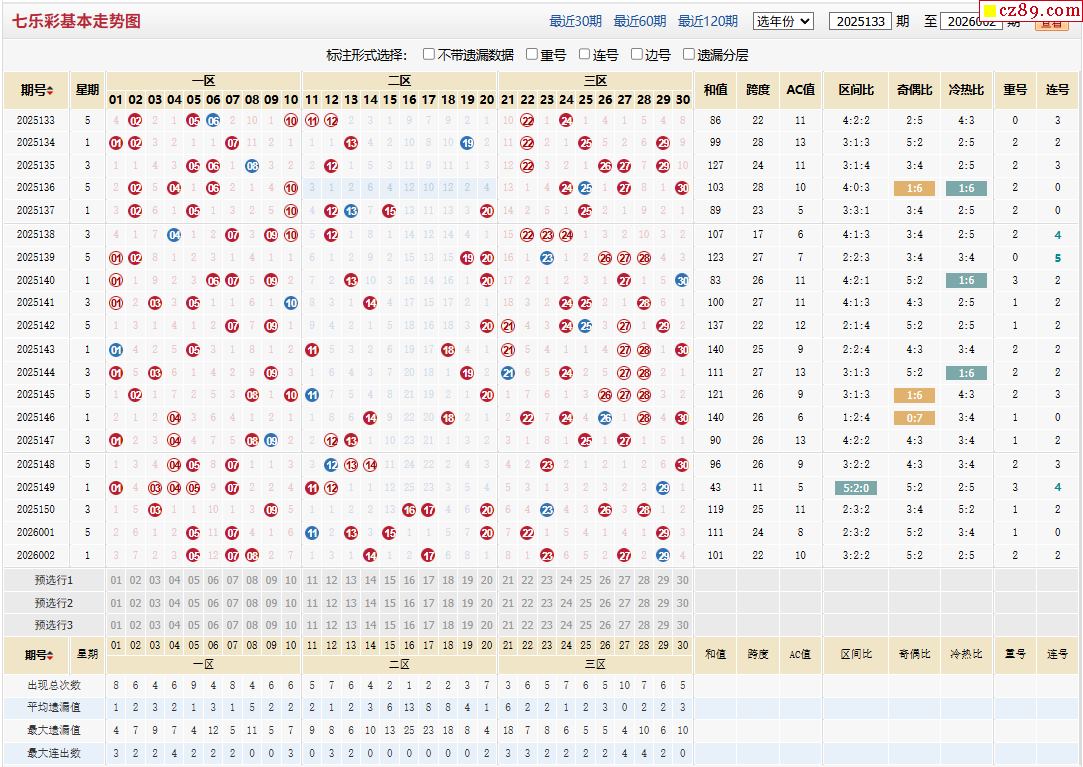Select the 最近60期 link

tap(639, 21)
